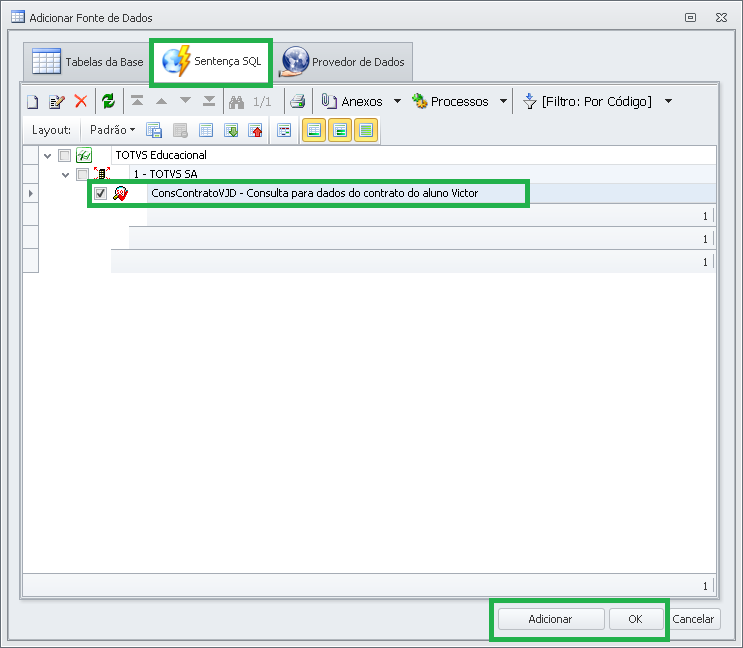The width and height of the screenshot is (743, 648).
Task: Click the Anexos toolbar label
Action: [x=362, y=101]
